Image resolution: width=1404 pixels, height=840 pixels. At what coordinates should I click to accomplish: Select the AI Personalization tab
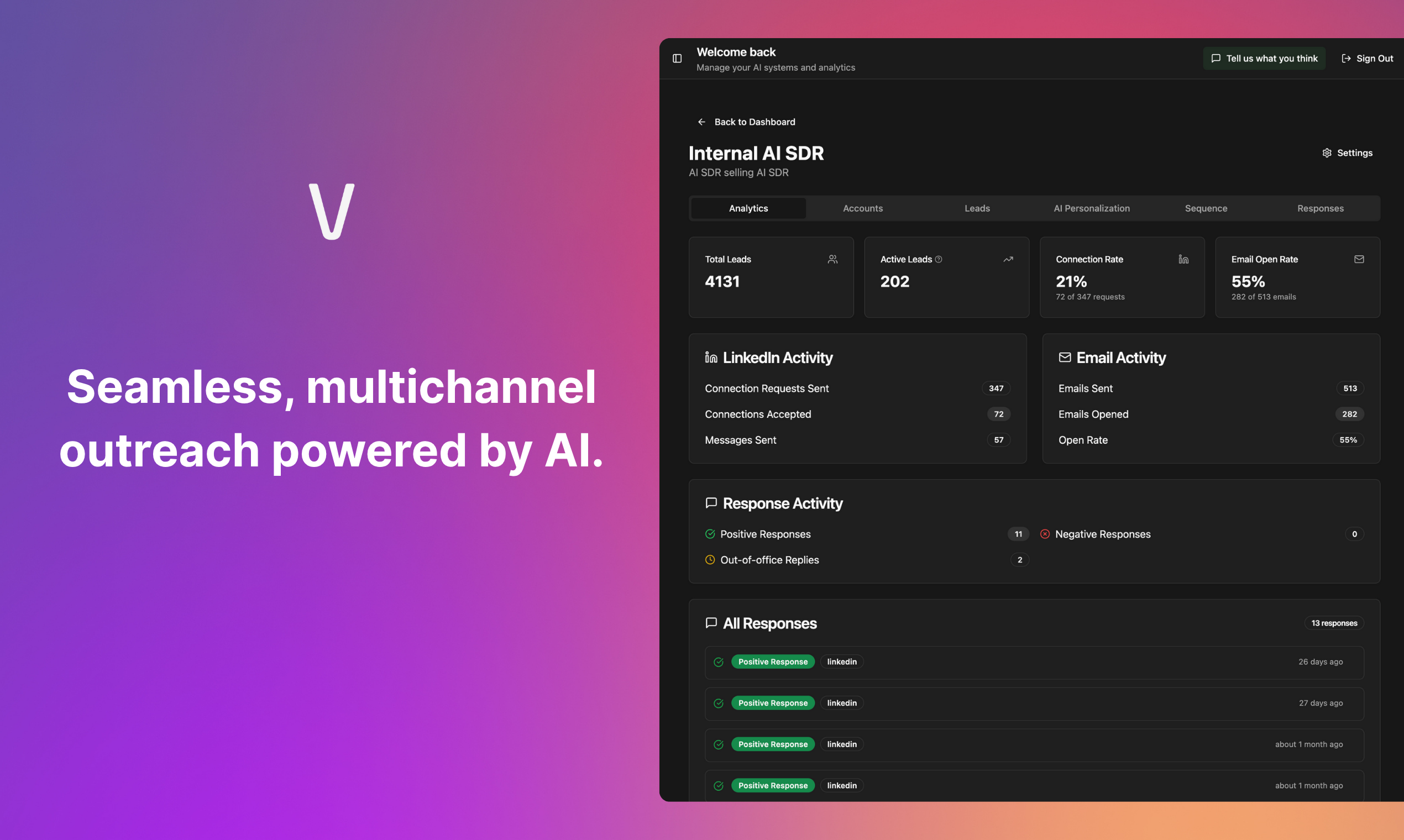pyautogui.click(x=1092, y=208)
